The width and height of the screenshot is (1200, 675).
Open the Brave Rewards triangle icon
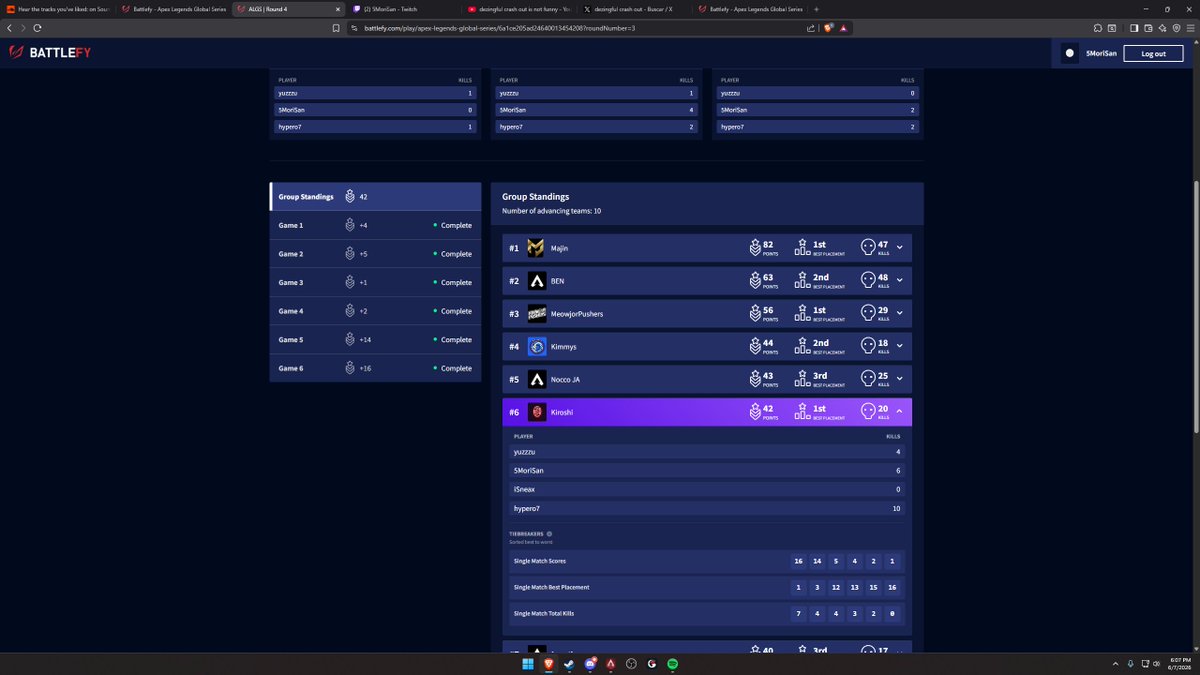844,28
